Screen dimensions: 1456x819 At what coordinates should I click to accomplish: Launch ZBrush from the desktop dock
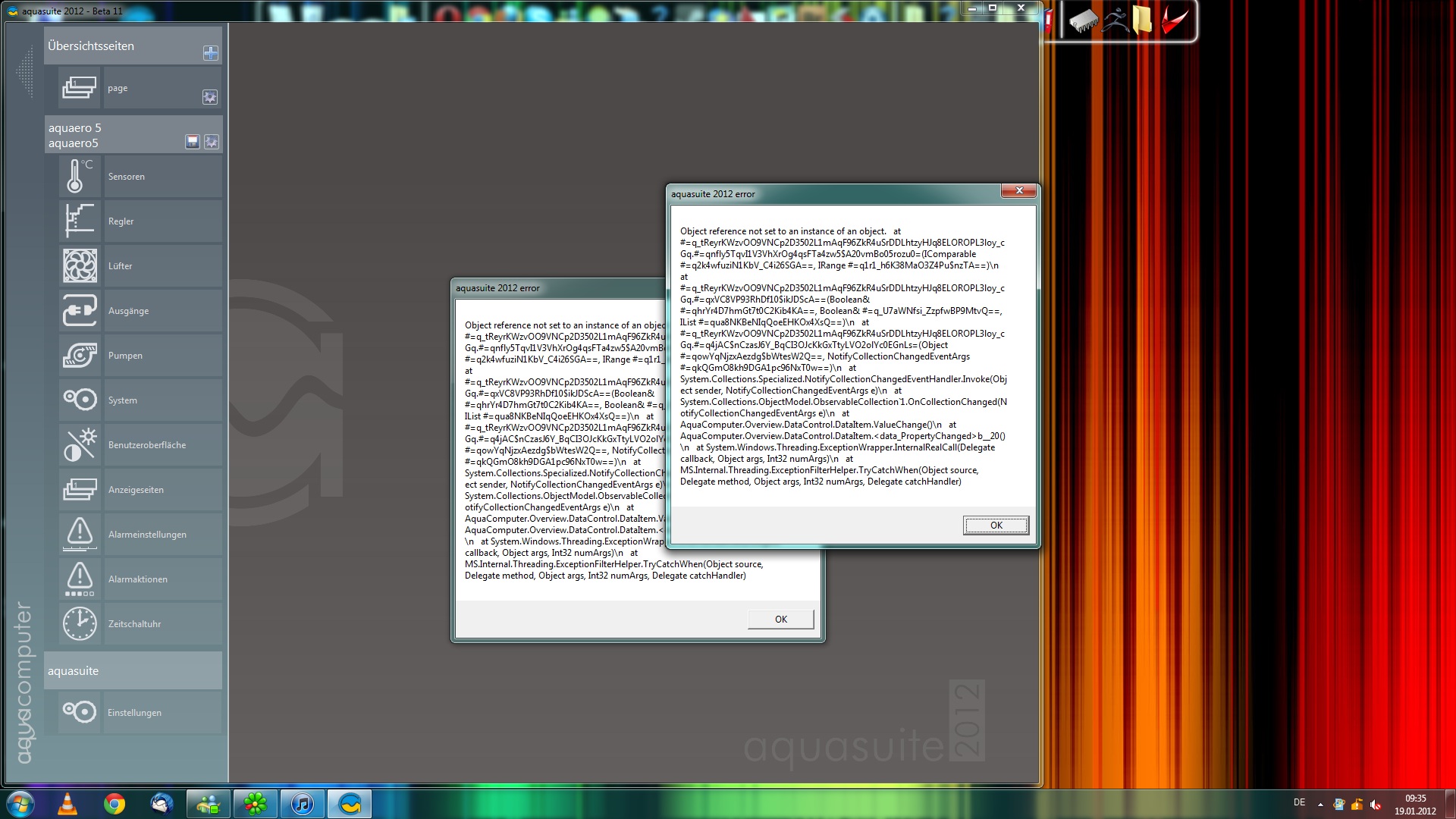(x=1114, y=20)
